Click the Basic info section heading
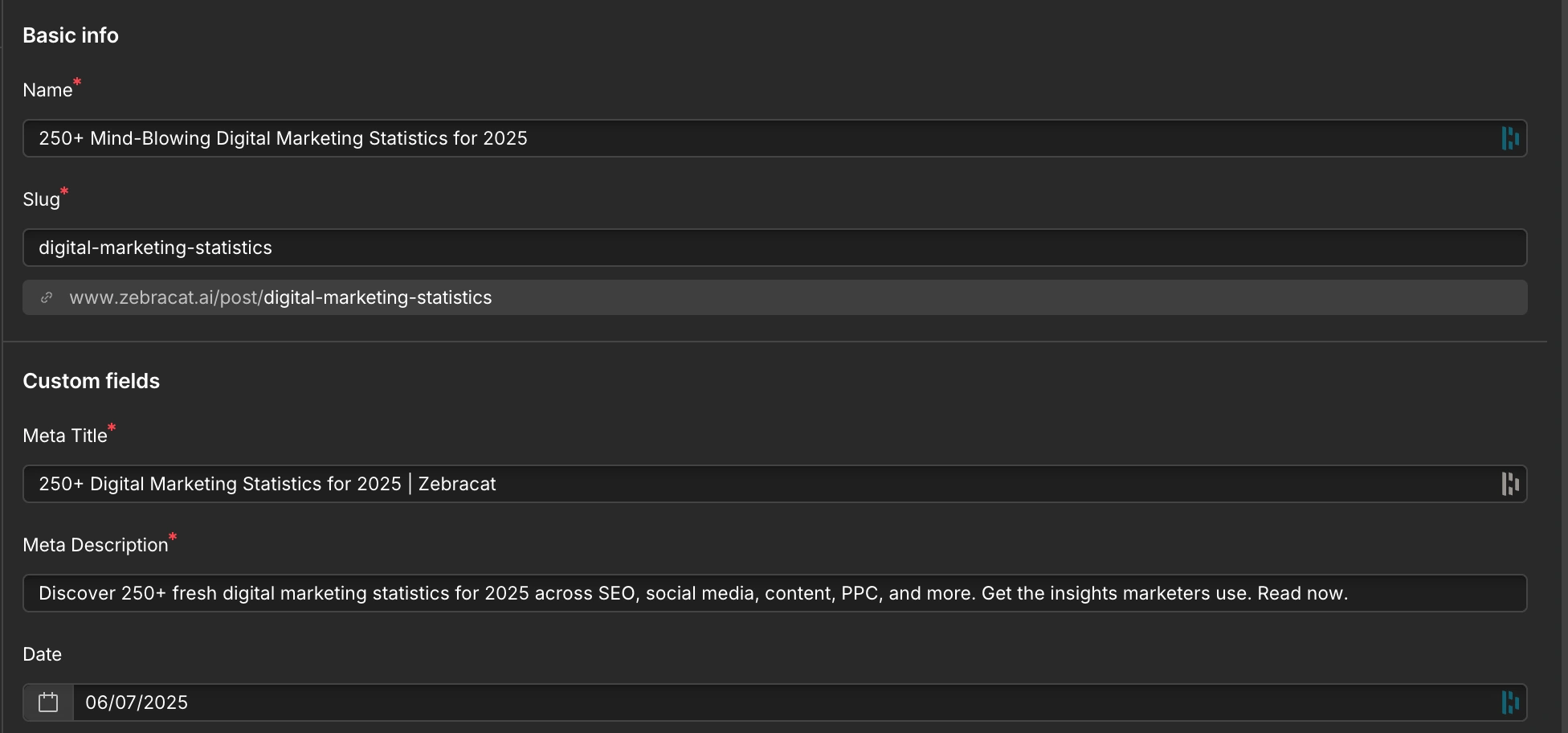Image resolution: width=1568 pixels, height=733 pixels. (x=71, y=35)
